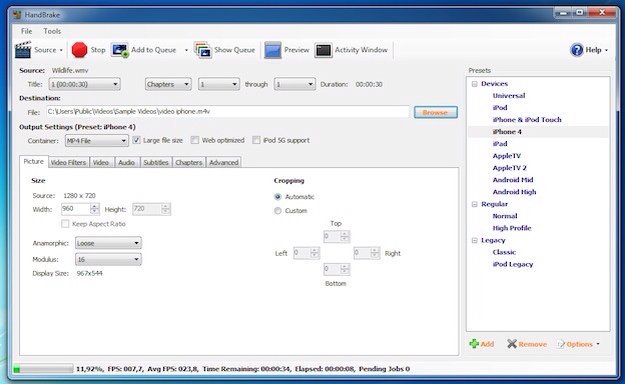Click the Width value field

click(x=76, y=209)
